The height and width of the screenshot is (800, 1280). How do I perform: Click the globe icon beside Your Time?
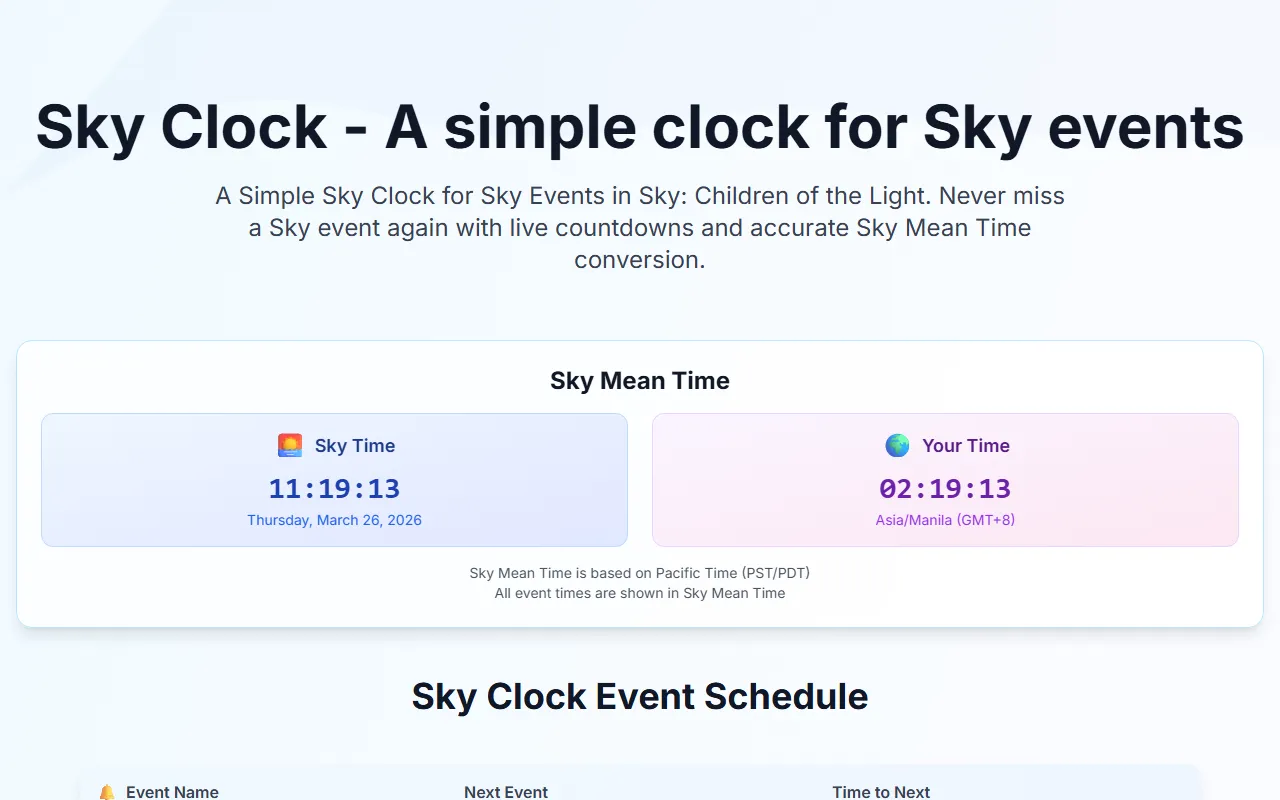(897, 446)
